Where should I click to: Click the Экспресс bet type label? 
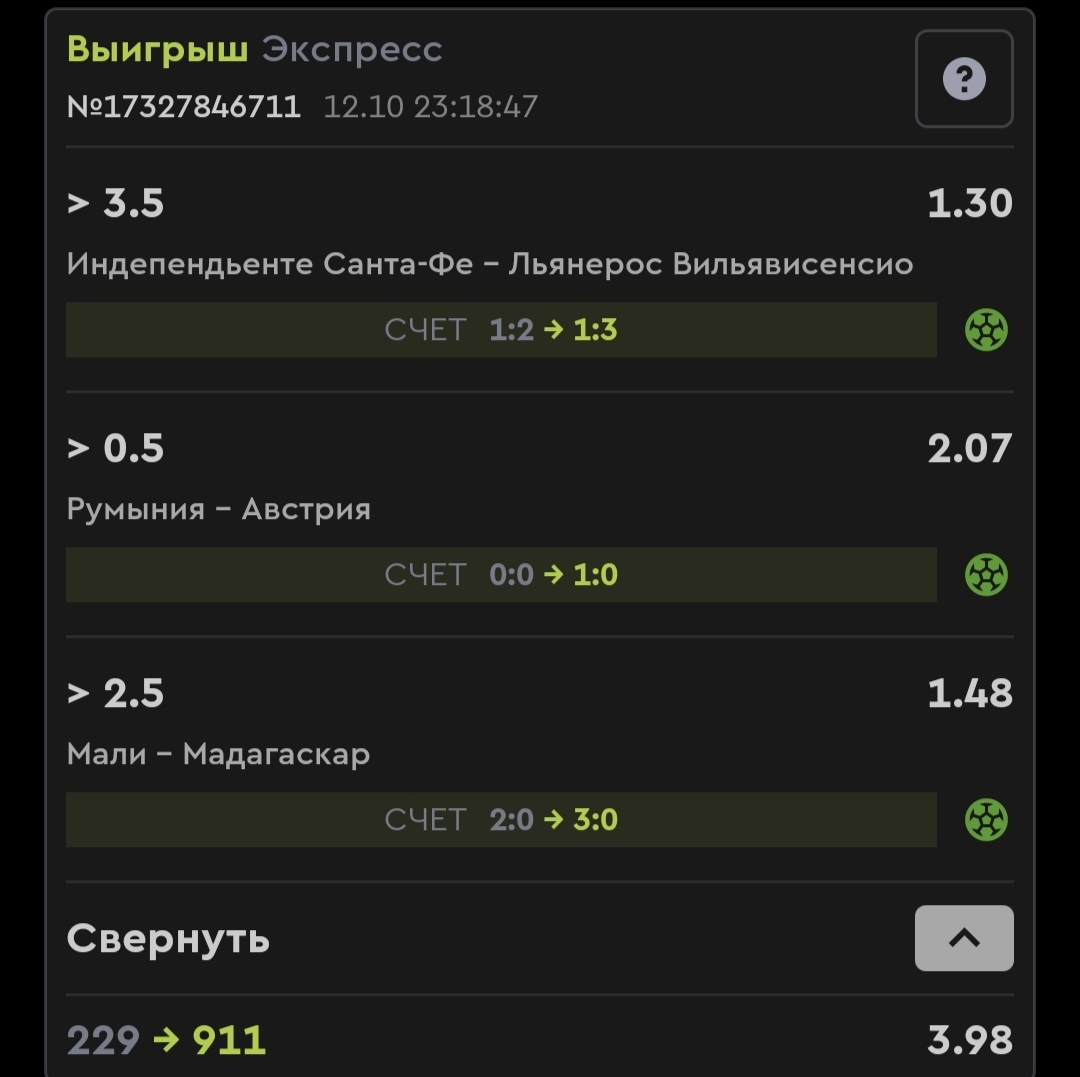[x=352, y=49]
